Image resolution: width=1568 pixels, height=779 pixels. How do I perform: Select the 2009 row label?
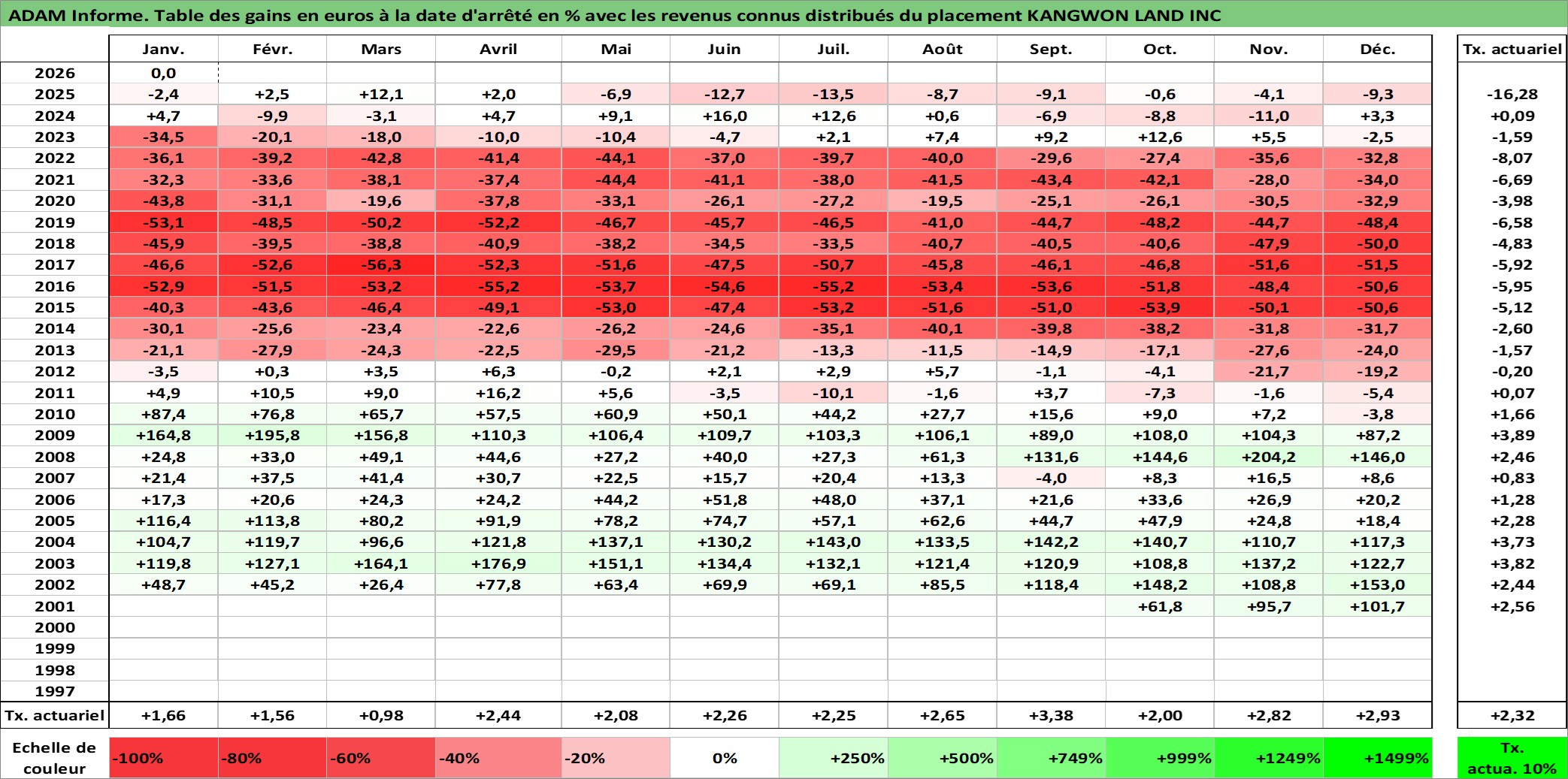click(54, 435)
